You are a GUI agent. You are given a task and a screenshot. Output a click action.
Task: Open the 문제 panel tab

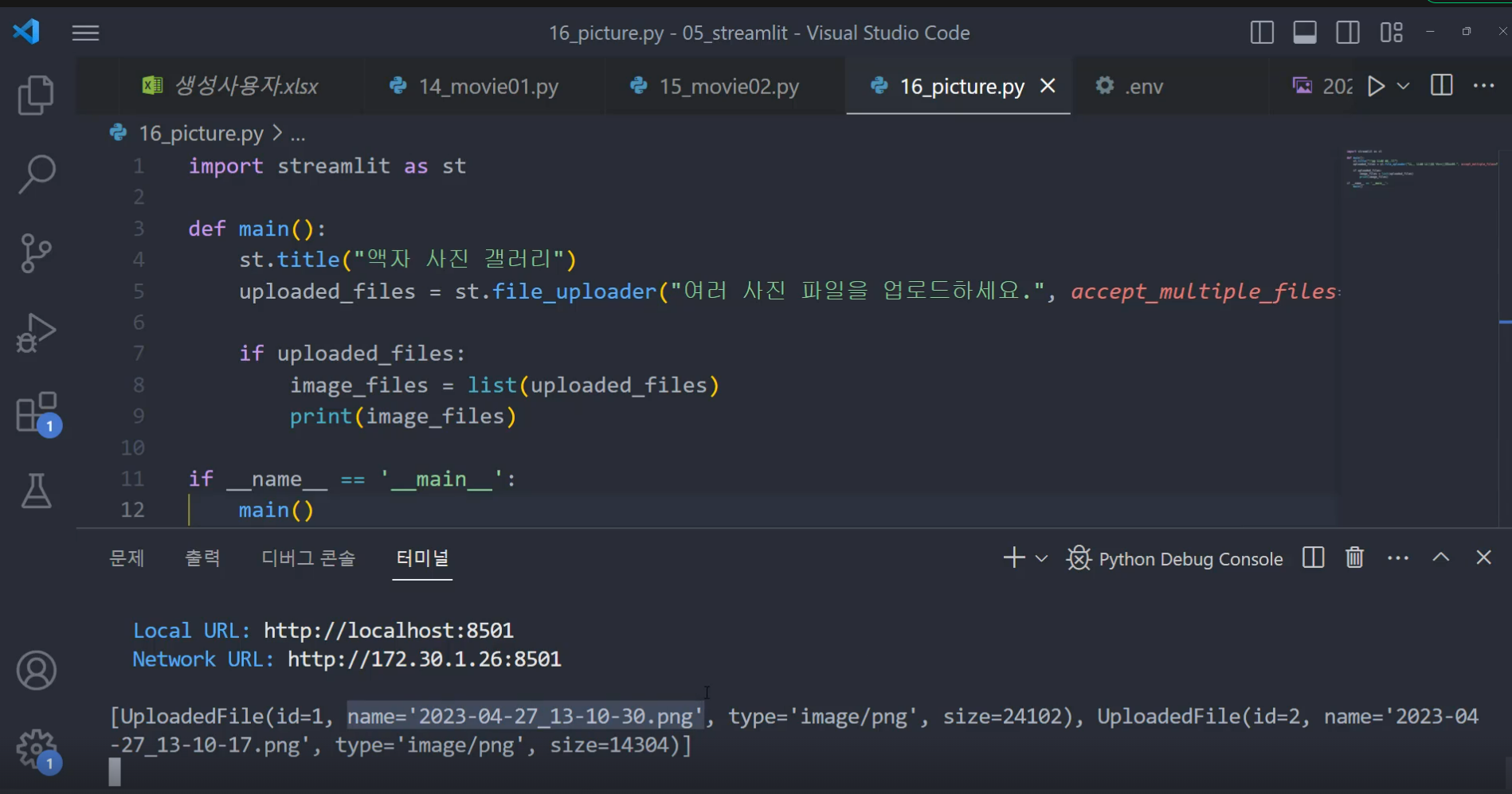127,558
